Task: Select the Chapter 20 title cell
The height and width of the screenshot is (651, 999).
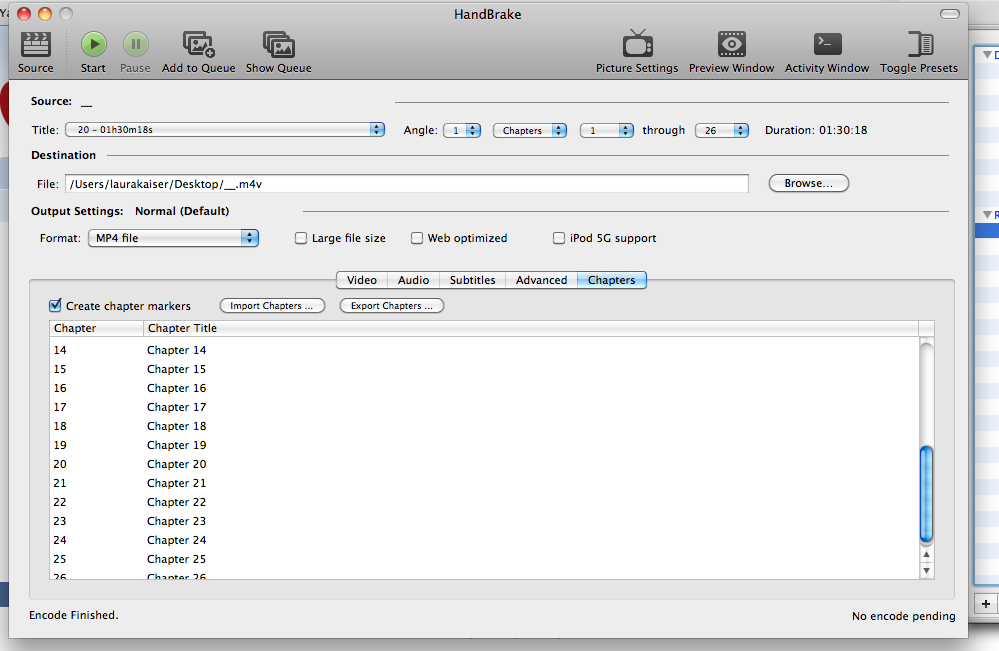Action: click(x=176, y=464)
